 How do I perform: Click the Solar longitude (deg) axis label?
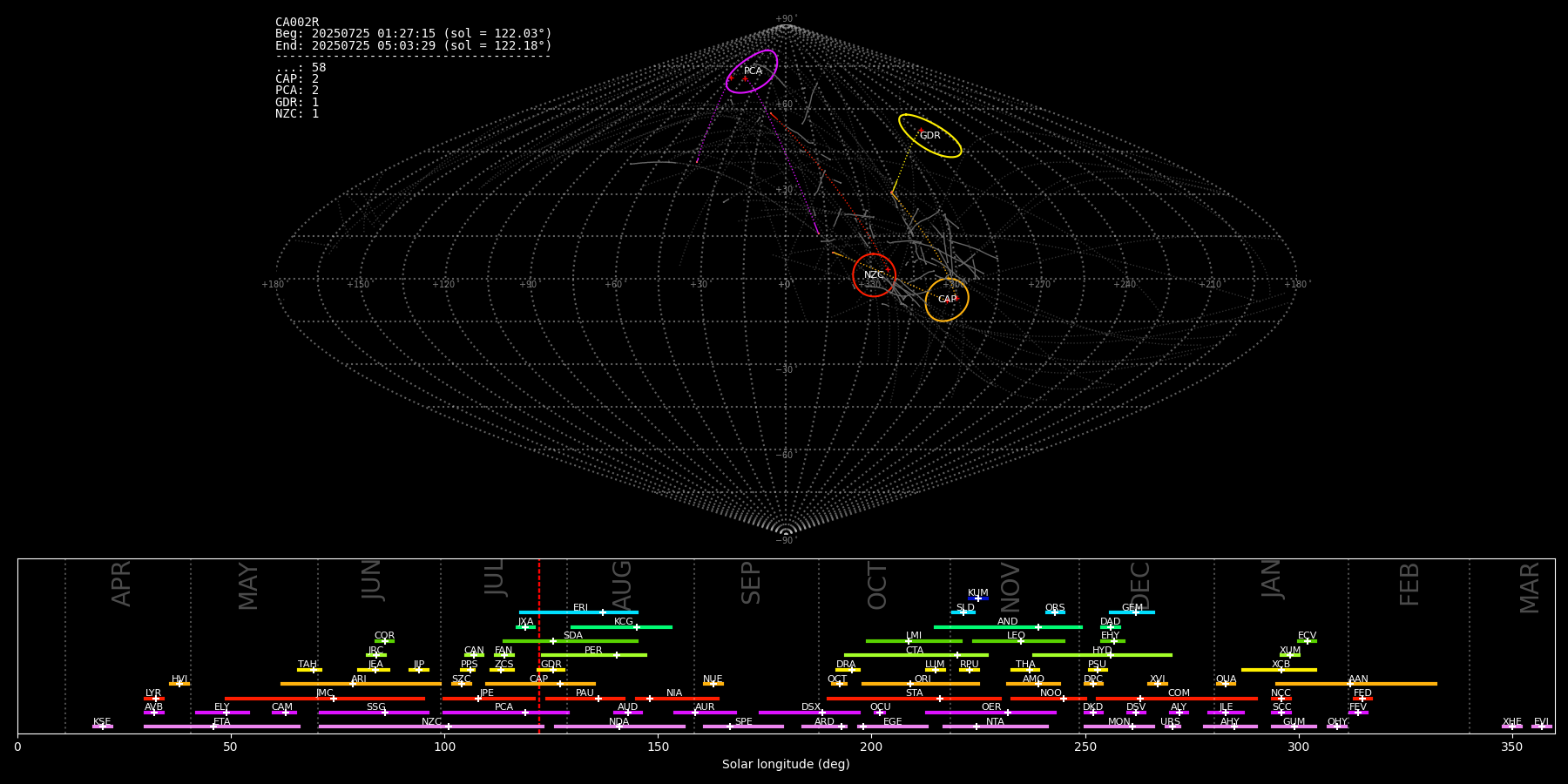click(786, 764)
